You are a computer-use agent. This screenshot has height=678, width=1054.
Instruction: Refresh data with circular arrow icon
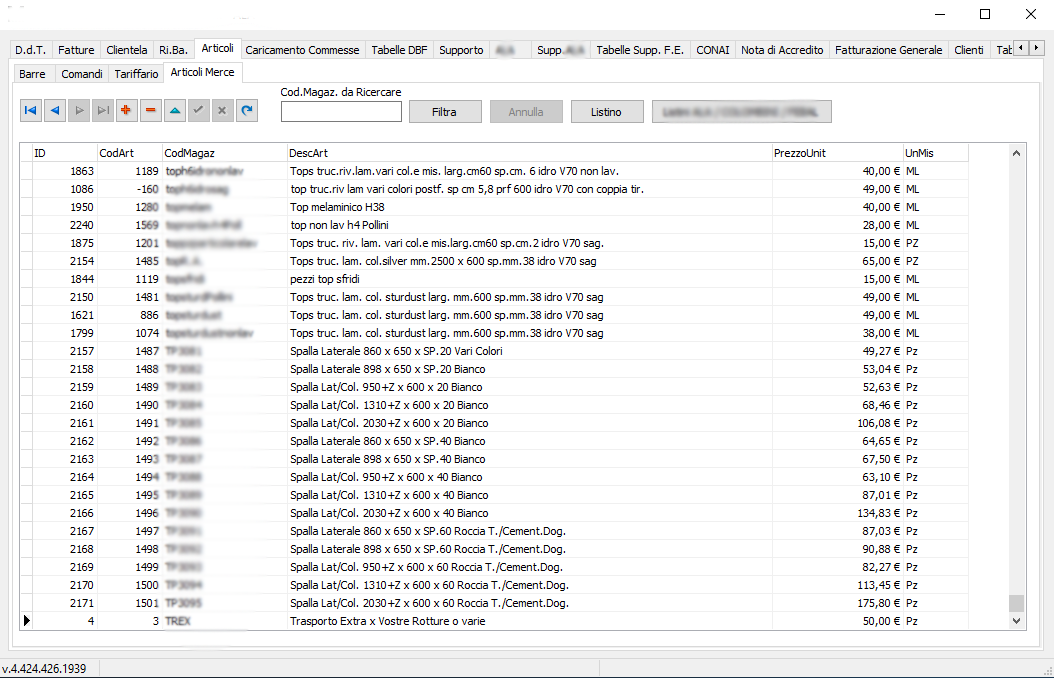pyautogui.click(x=247, y=110)
